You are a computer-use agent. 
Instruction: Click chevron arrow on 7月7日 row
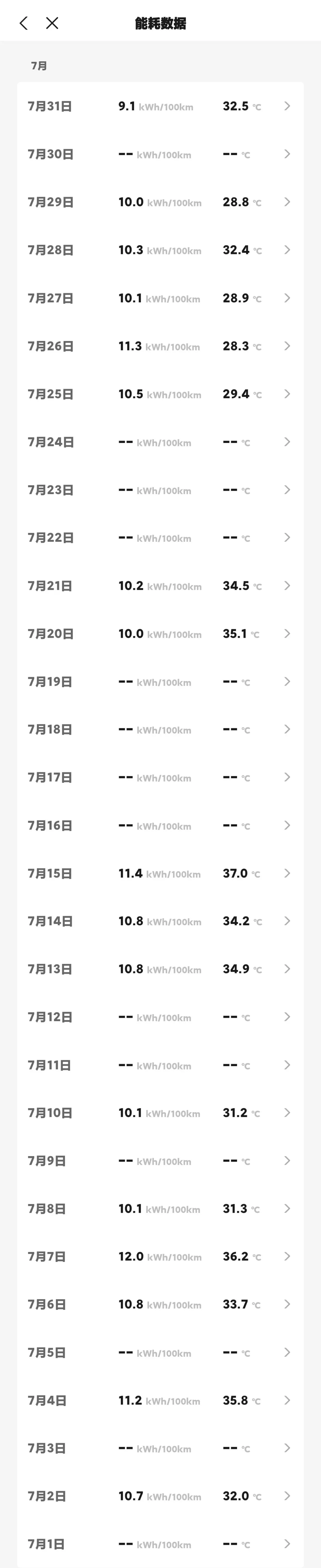(x=287, y=1256)
